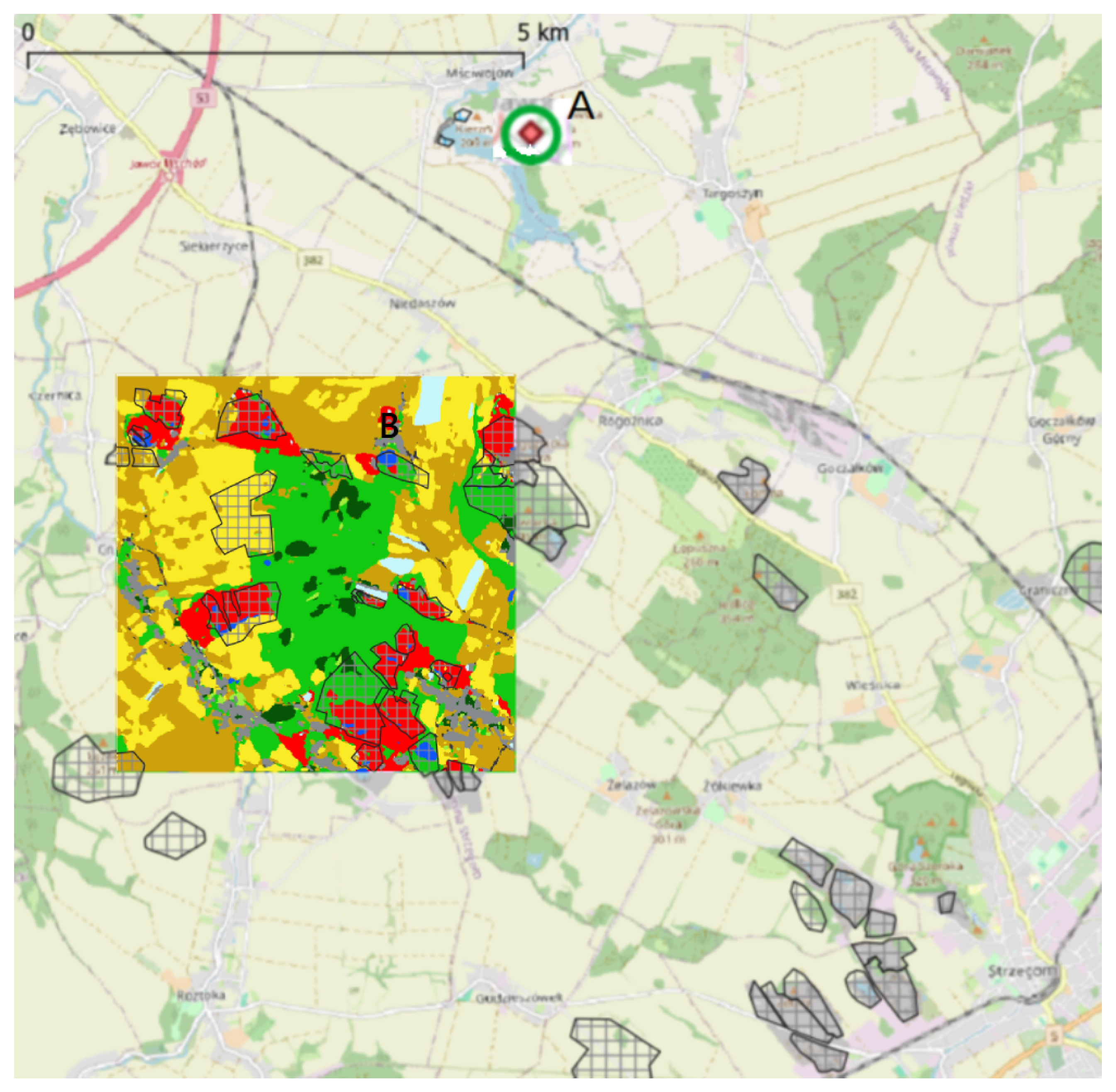Click the letter B label on overlay
The image size is (1116, 1092).
[x=389, y=425]
